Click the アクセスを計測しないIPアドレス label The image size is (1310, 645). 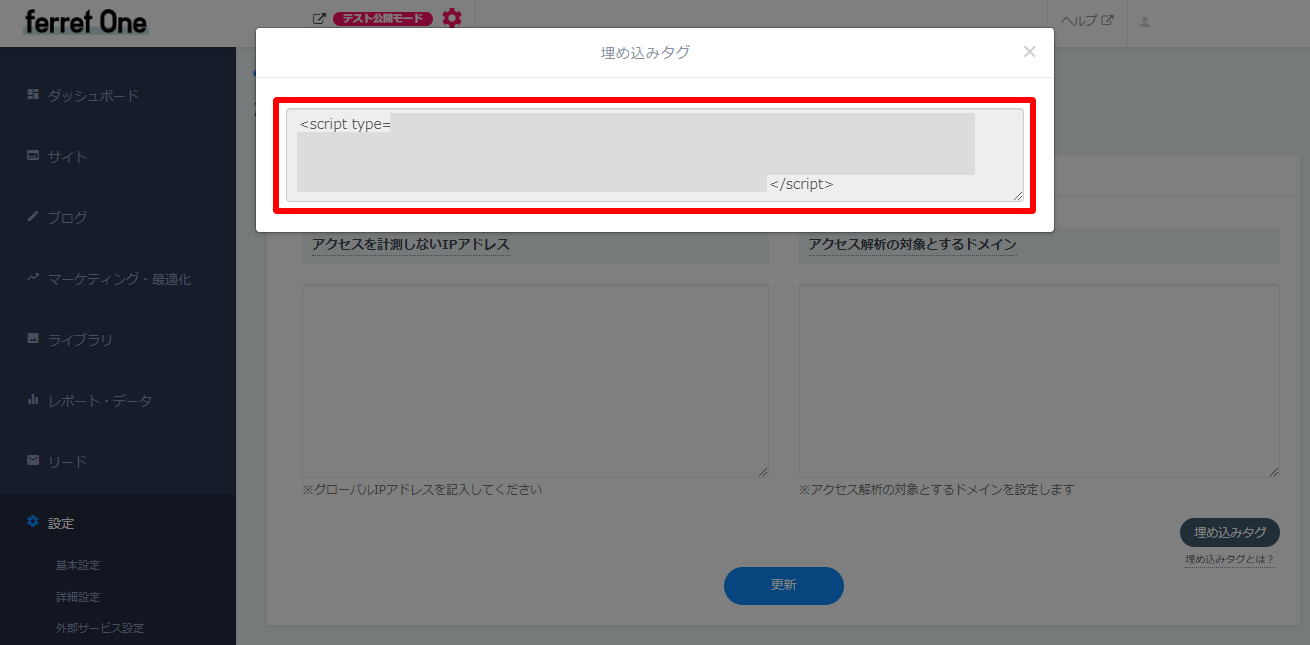411,245
